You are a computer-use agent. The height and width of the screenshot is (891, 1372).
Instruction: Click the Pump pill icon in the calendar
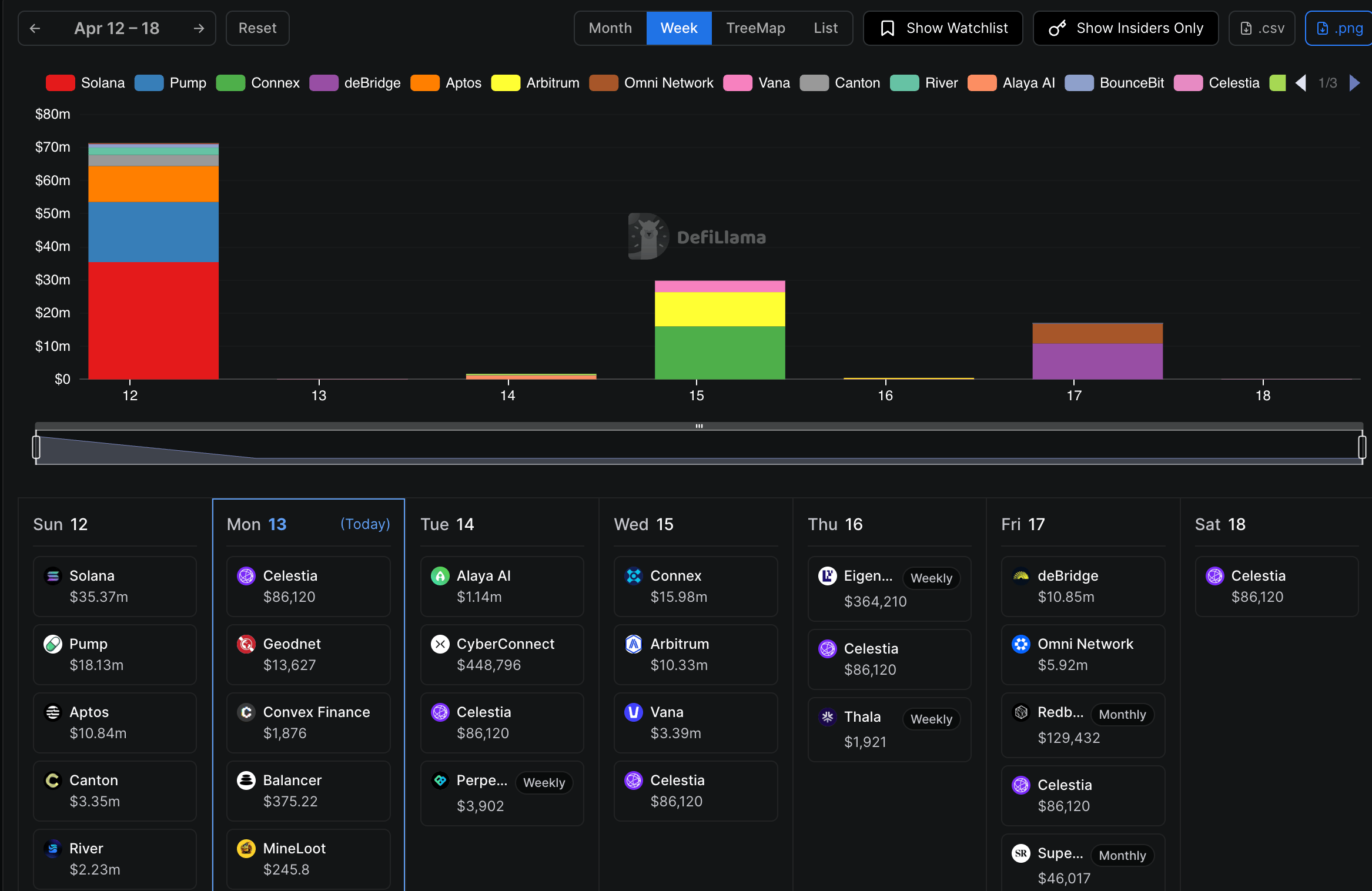53,644
